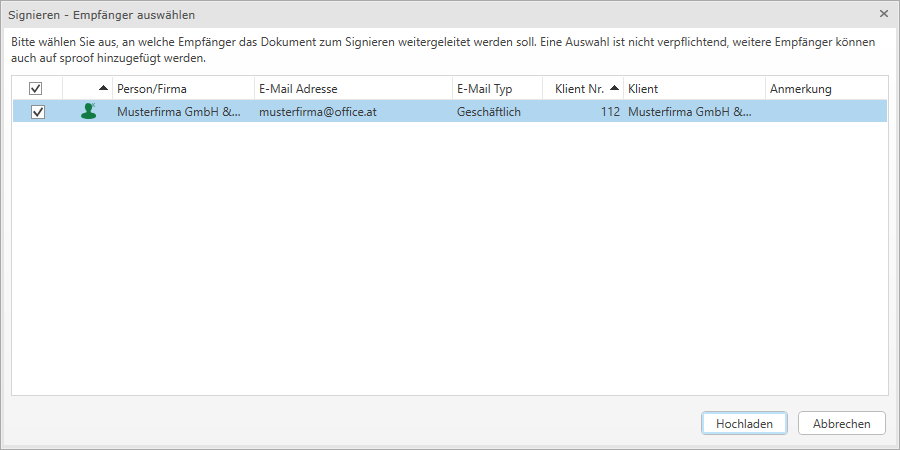Select Musterfirma GmbH in the Person/Firma column
Image resolution: width=900 pixels, height=450 pixels.
click(x=178, y=112)
